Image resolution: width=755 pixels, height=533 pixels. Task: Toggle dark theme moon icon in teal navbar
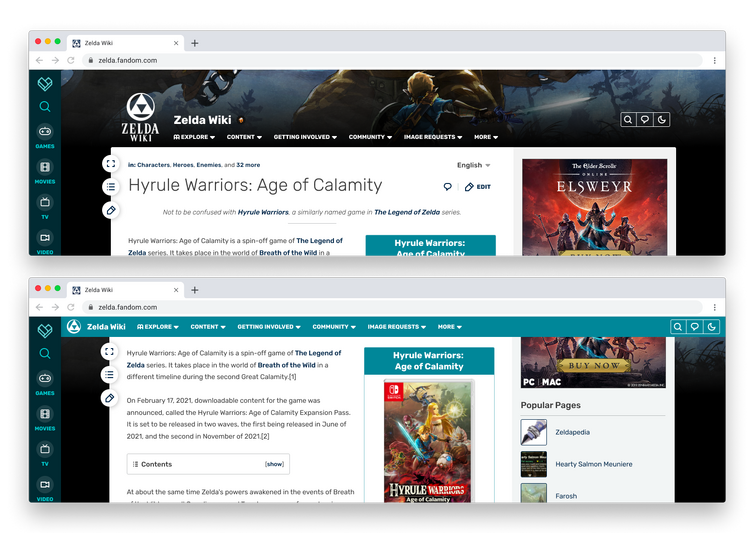click(712, 327)
